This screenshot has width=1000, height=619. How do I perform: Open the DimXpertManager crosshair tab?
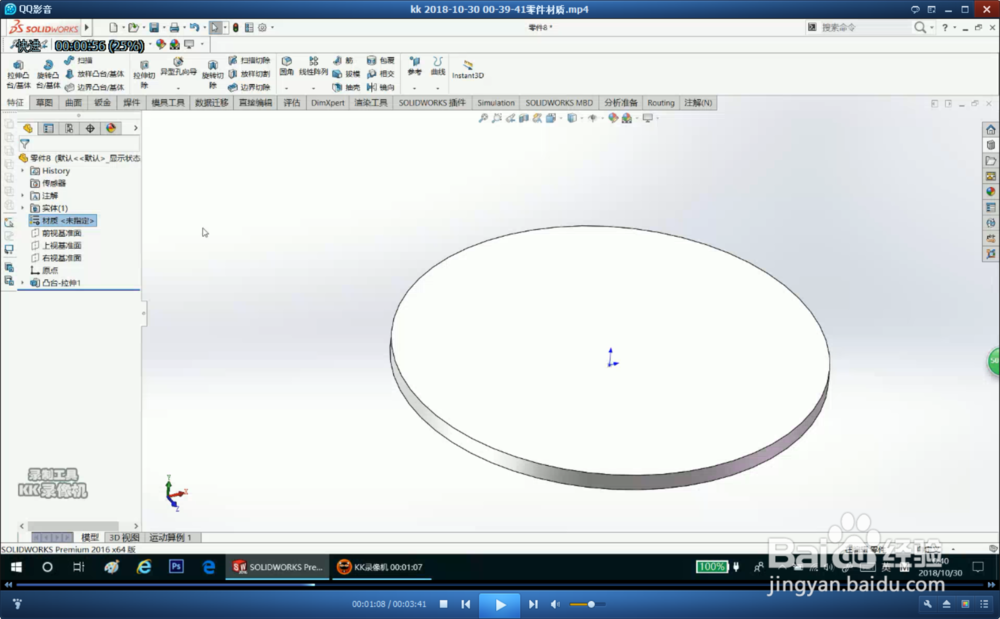tap(90, 128)
